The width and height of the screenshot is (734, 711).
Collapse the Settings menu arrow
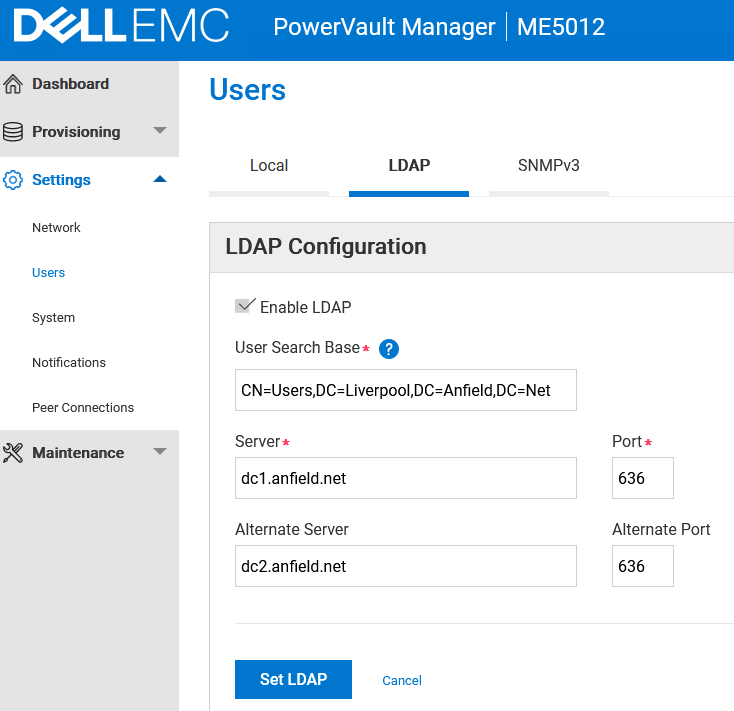pos(160,179)
